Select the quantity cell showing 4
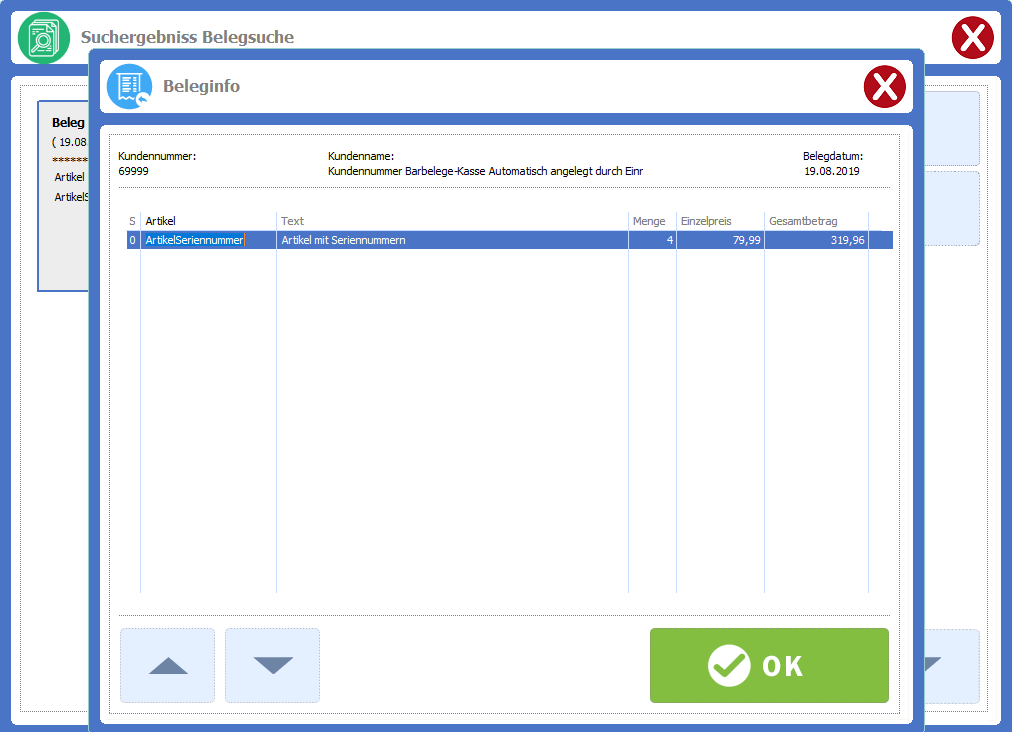 [x=652, y=240]
